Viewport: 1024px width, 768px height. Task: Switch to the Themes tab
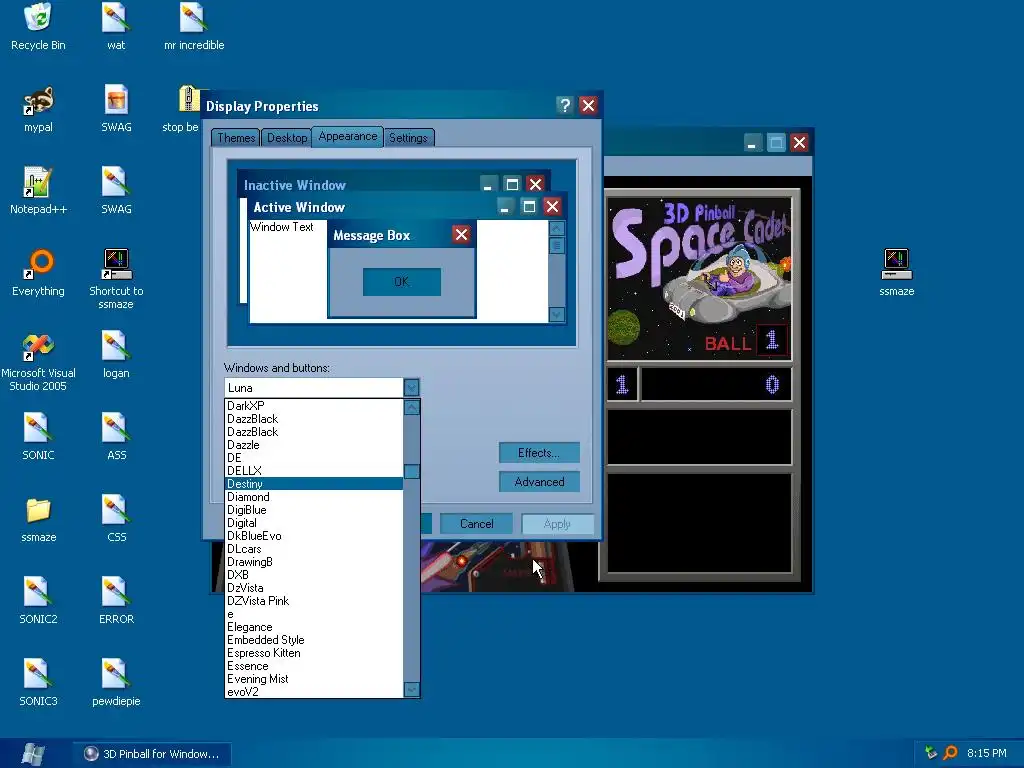(236, 138)
